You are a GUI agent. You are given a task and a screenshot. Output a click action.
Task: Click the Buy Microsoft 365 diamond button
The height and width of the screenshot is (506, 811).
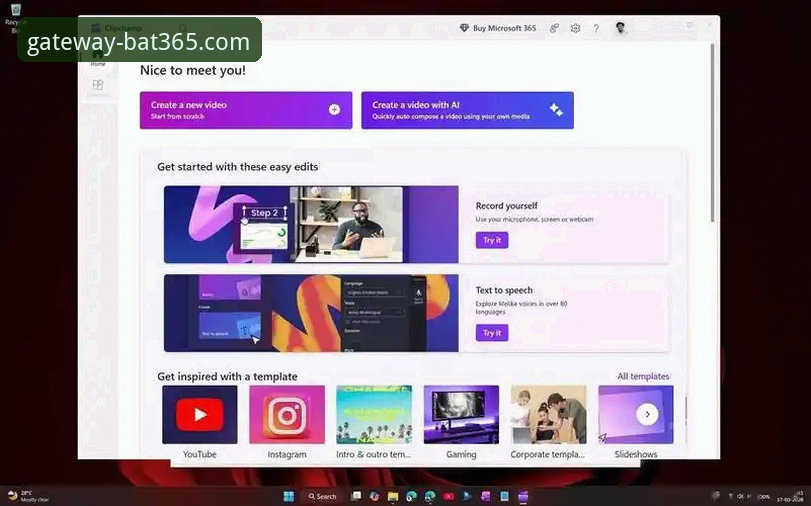[498, 28]
